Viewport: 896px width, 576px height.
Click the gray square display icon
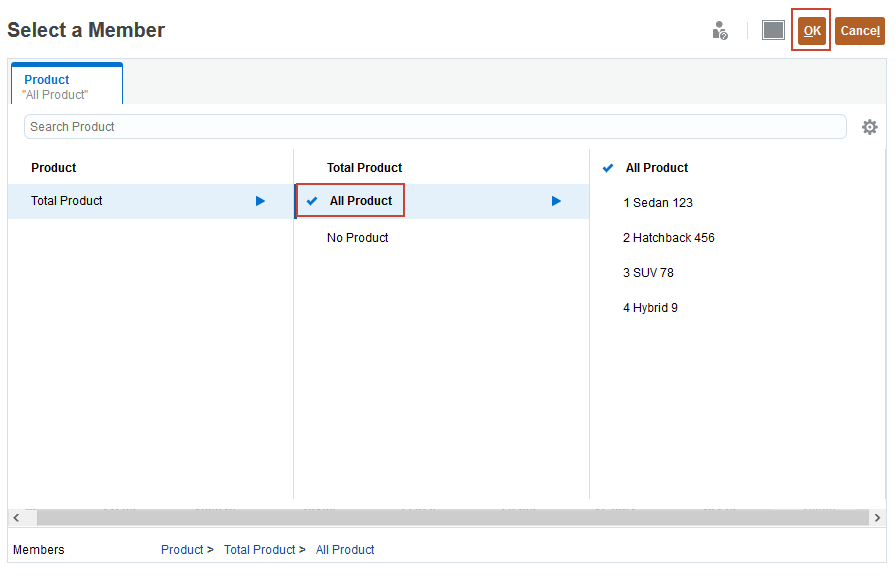(x=773, y=30)
